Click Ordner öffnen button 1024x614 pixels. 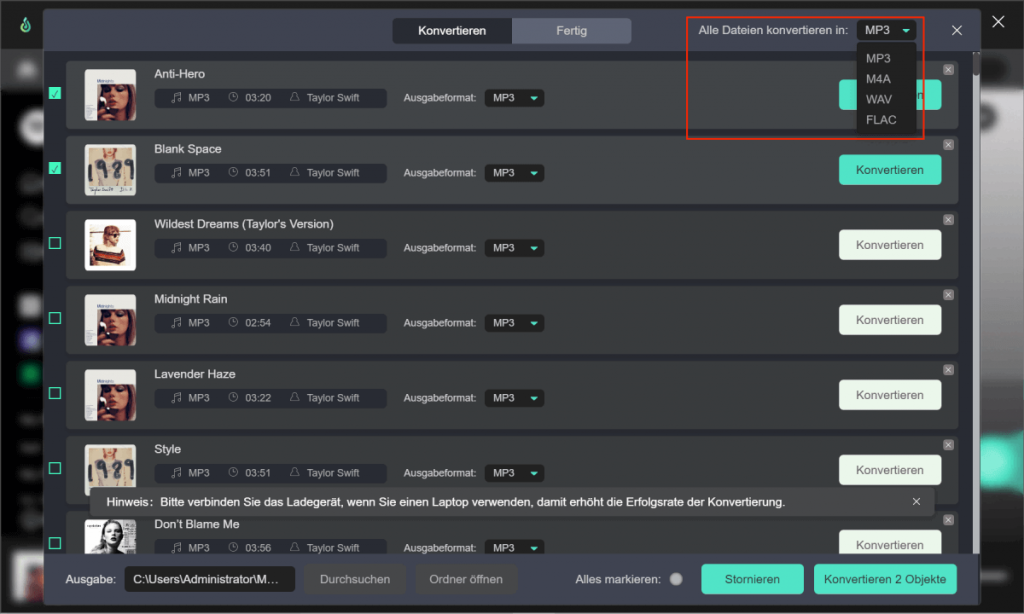point(466,579)
